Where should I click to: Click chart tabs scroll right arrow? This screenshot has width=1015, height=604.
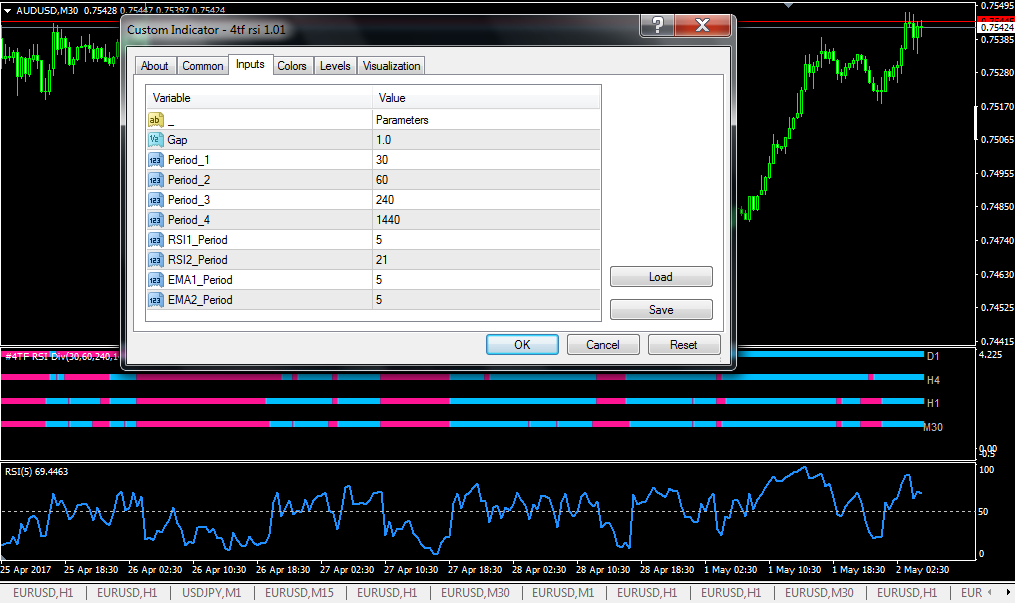point(1007,592)
